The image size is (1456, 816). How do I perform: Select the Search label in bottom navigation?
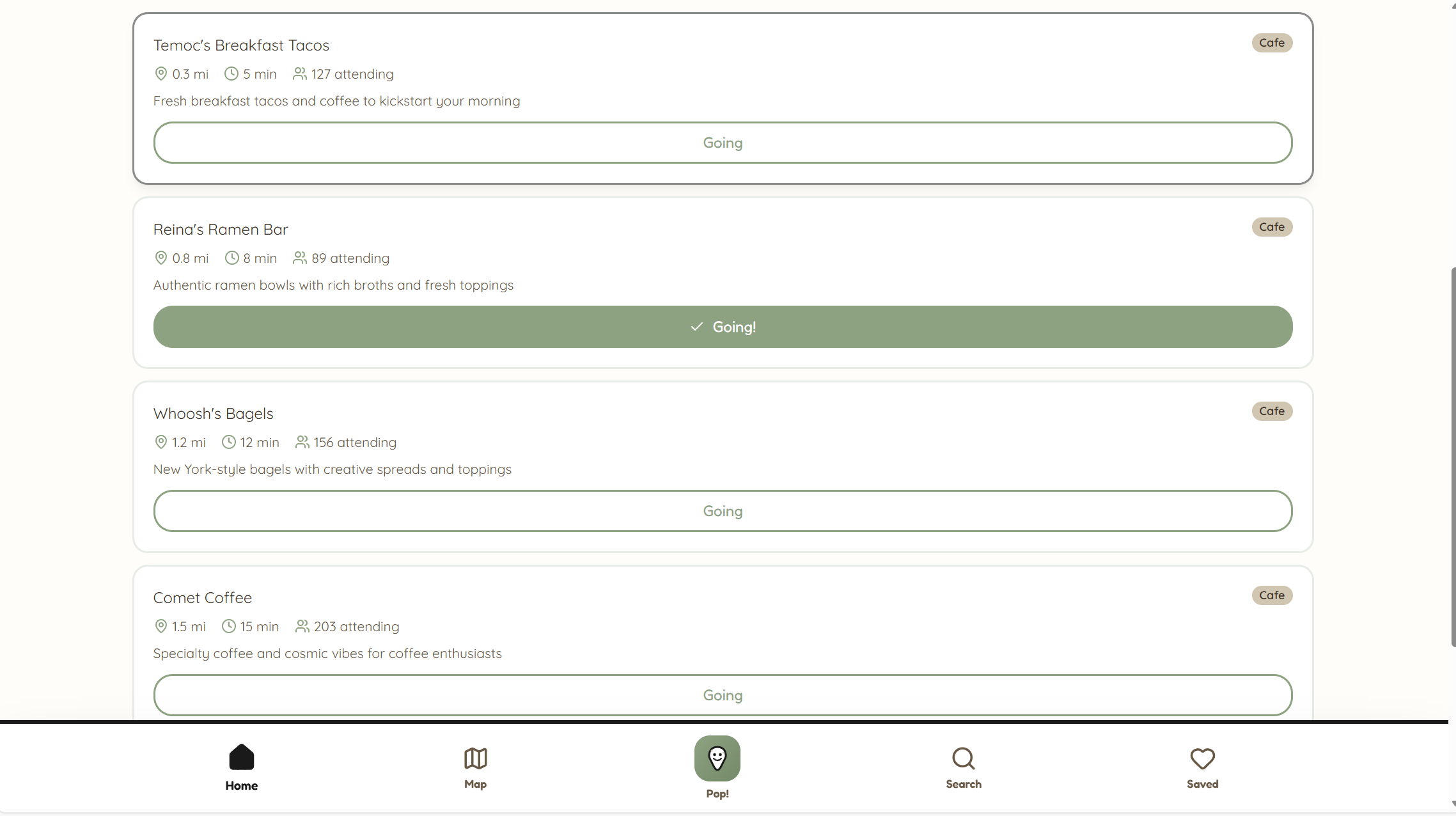click(963, 784)
